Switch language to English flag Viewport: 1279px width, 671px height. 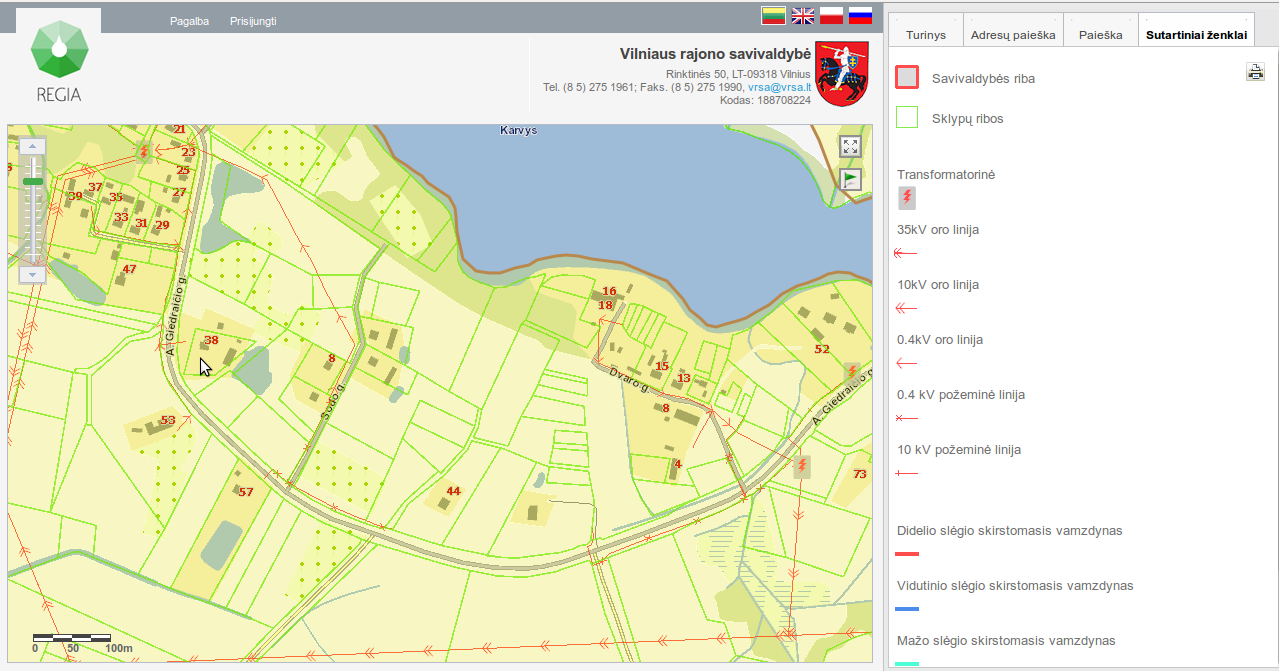(x=803, y=15)
